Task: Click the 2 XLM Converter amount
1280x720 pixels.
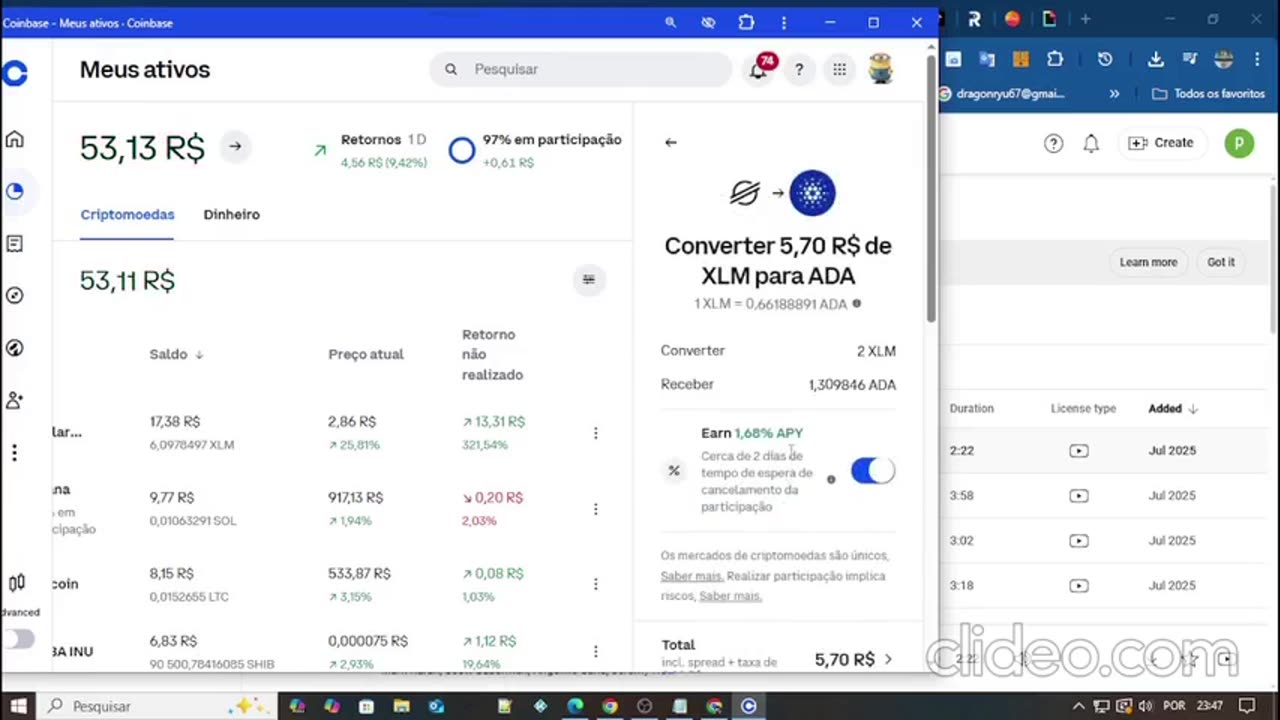Action: point(876,351)
